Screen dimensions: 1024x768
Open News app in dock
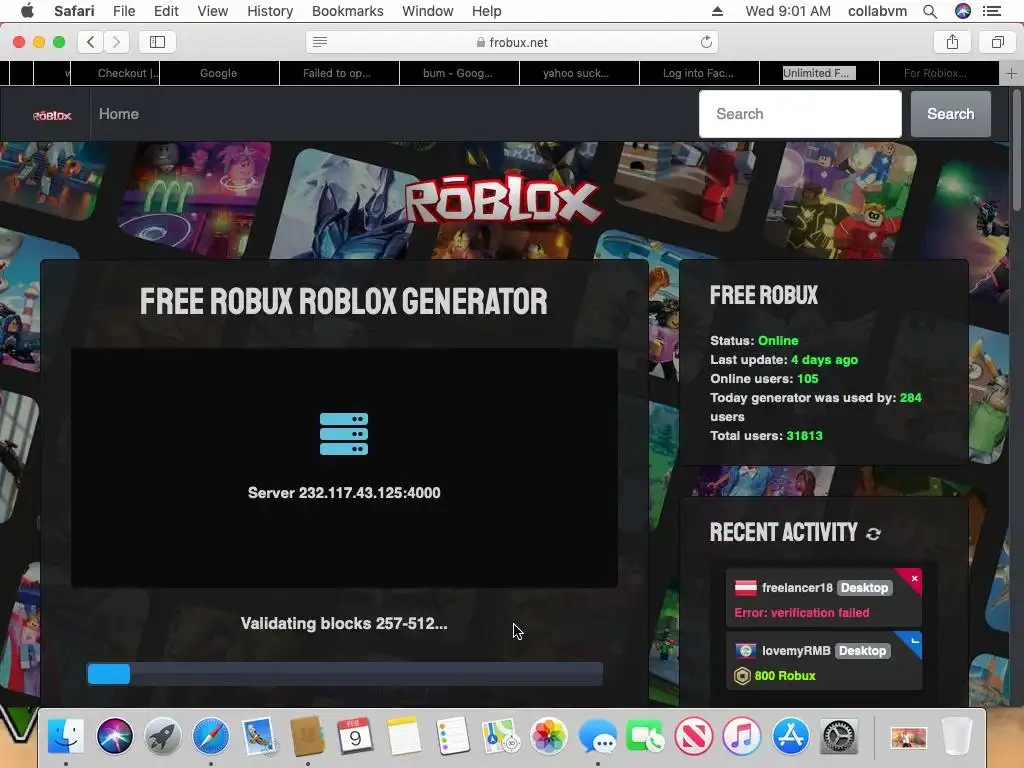tap(694, 737)
